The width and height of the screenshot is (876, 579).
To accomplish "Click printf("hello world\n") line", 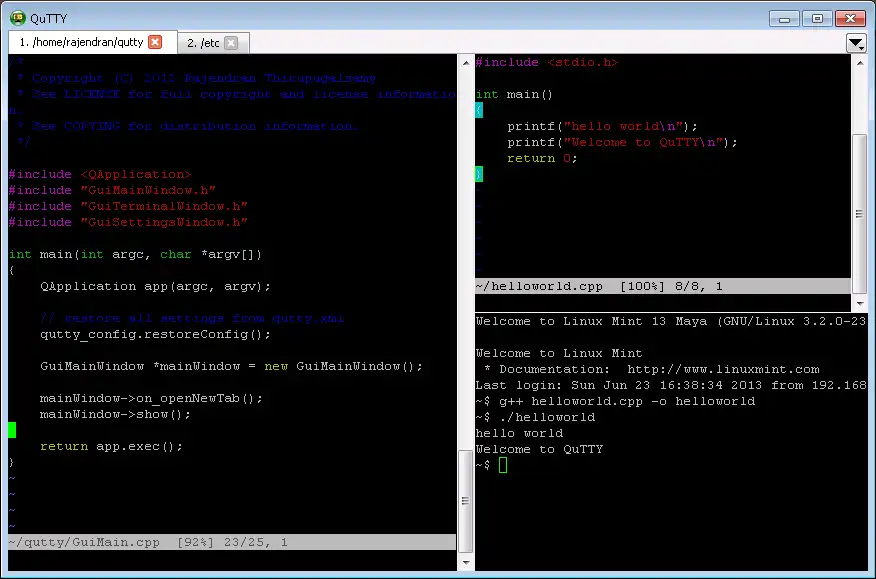I will (x=602, y=126).
